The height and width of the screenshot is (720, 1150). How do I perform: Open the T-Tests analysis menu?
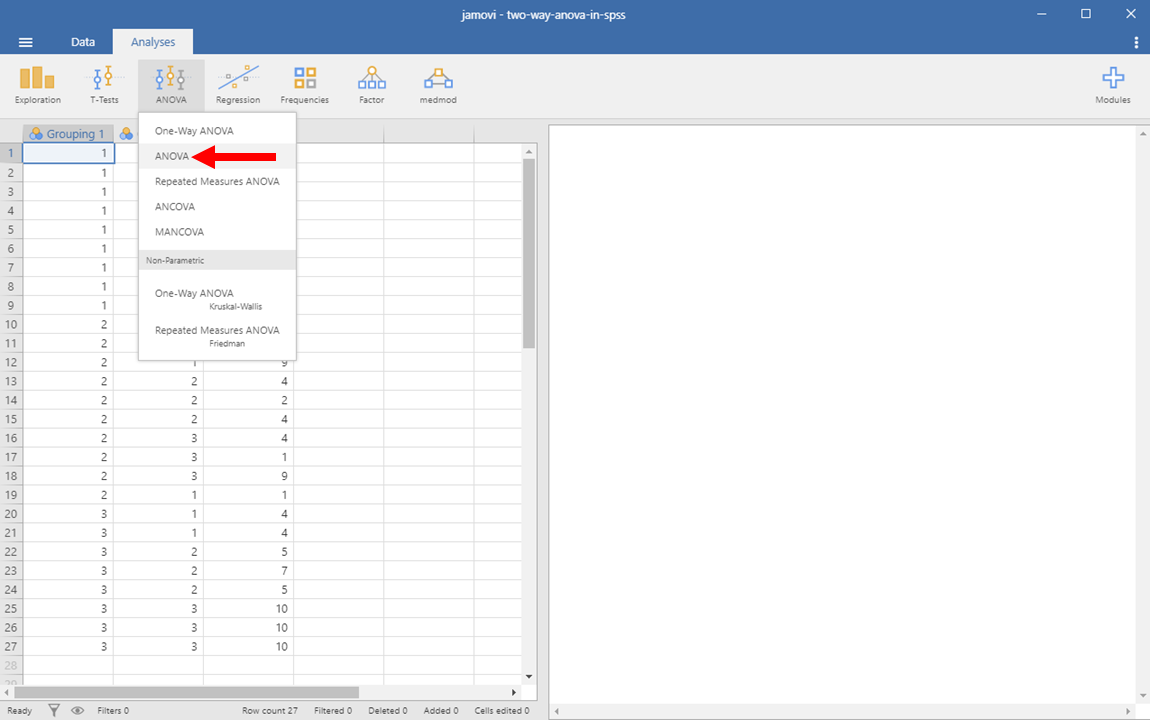[104, 84]
